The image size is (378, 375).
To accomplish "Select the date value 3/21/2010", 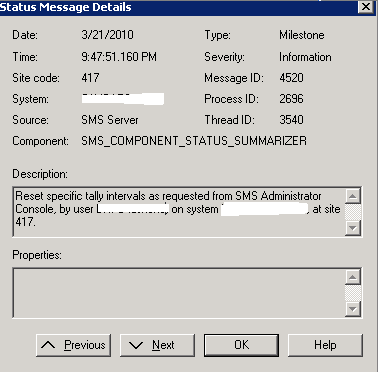I will tap(107, 35).
